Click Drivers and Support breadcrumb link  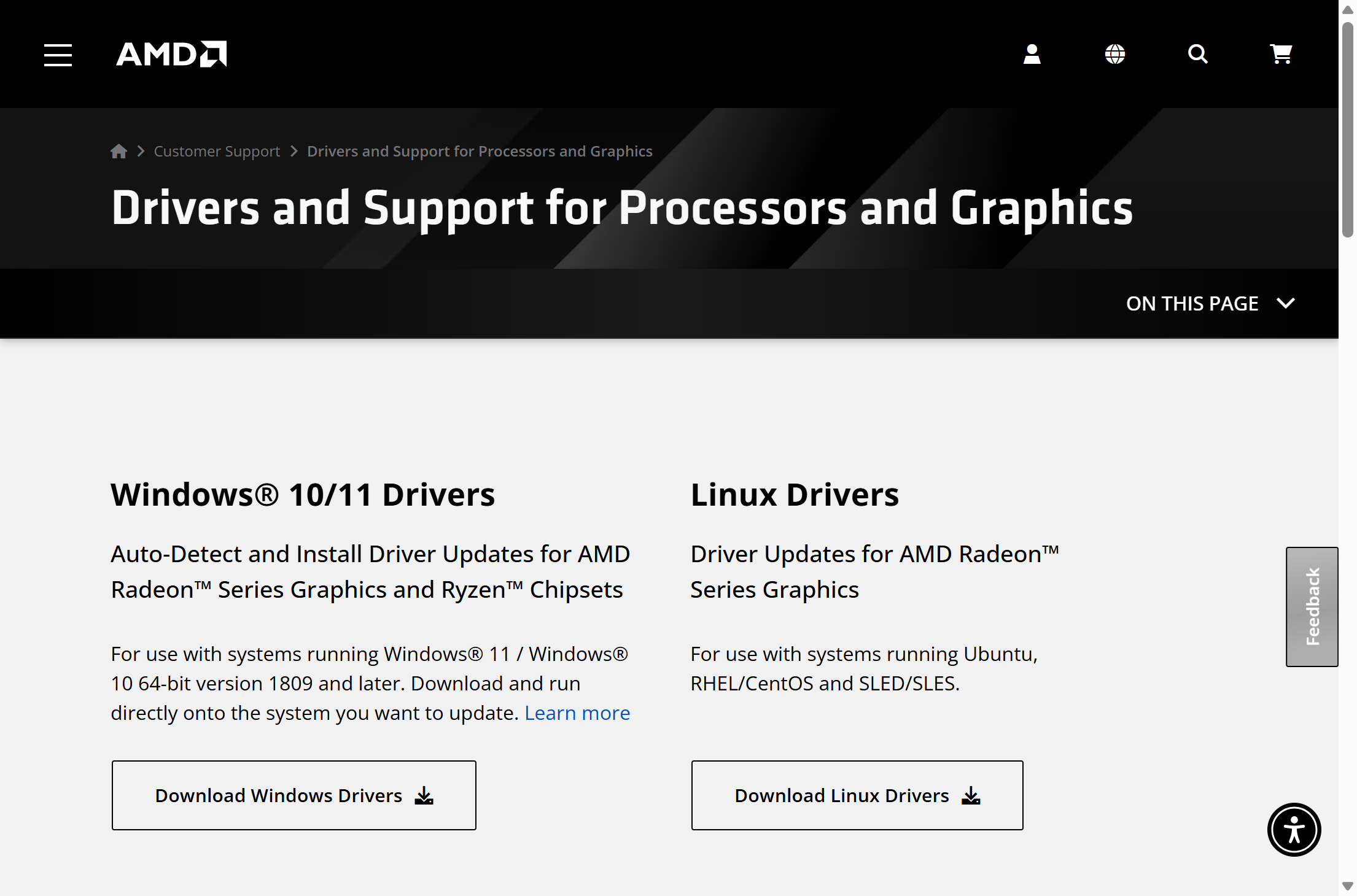(x=480, y=151)
